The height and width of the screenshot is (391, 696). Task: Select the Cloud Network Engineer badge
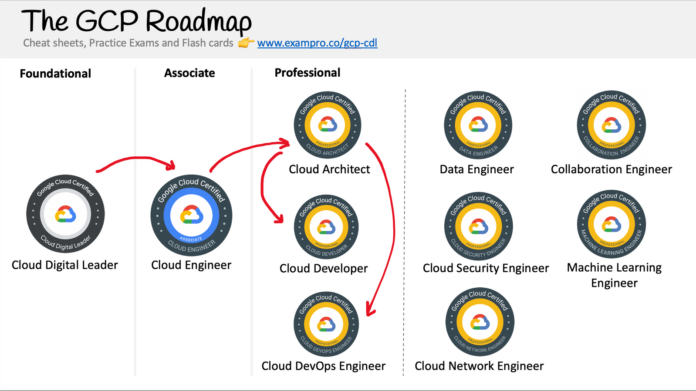[x=479, y=322]
